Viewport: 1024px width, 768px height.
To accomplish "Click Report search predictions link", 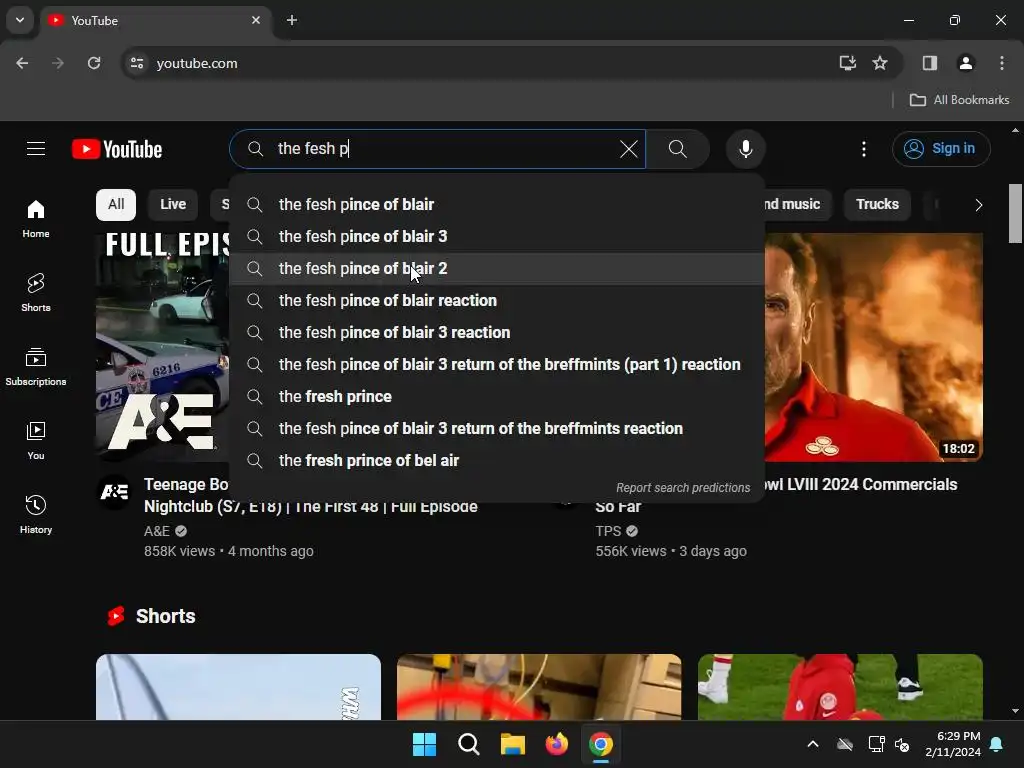I will click(x=682, y=488).
